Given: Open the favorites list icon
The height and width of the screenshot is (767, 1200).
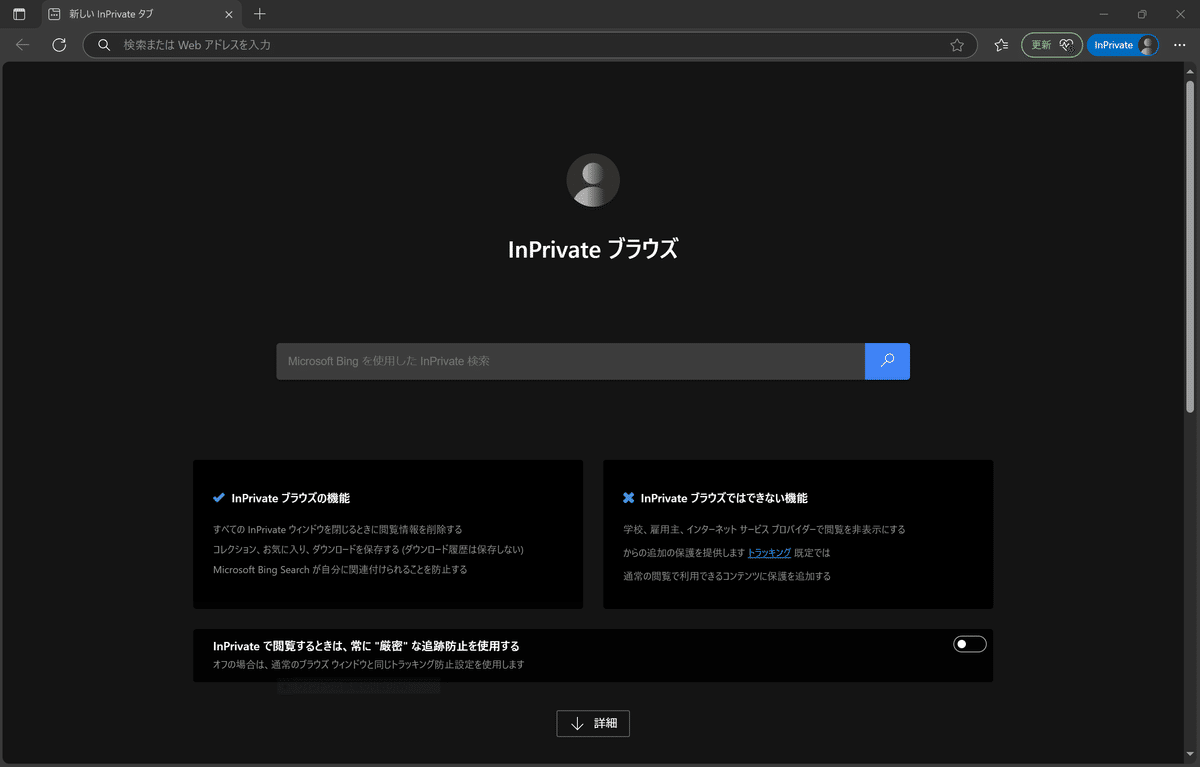Looking at the screenshot, I should click(1000, 44).
